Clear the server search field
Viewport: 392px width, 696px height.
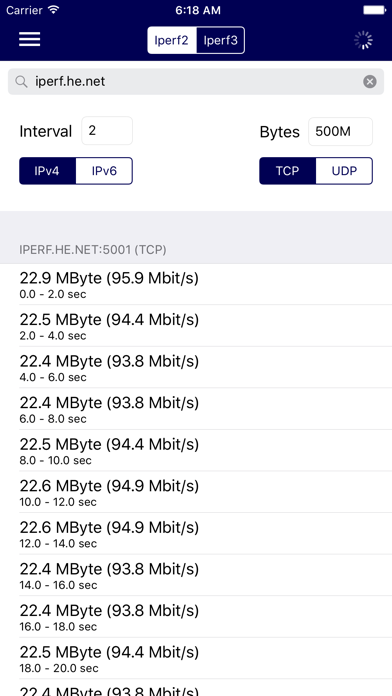pyautogui.click(x=370, y=82)
